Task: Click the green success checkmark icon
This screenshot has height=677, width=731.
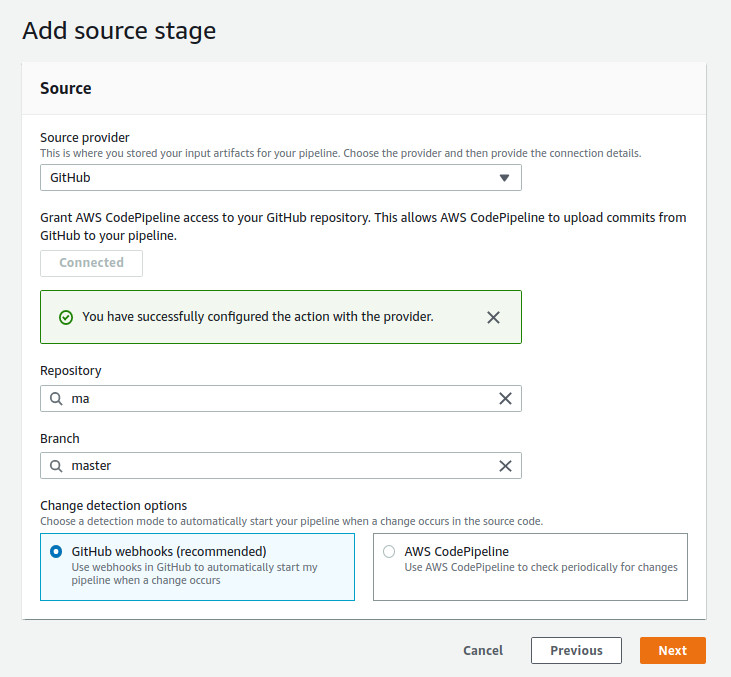Action: 66,318
